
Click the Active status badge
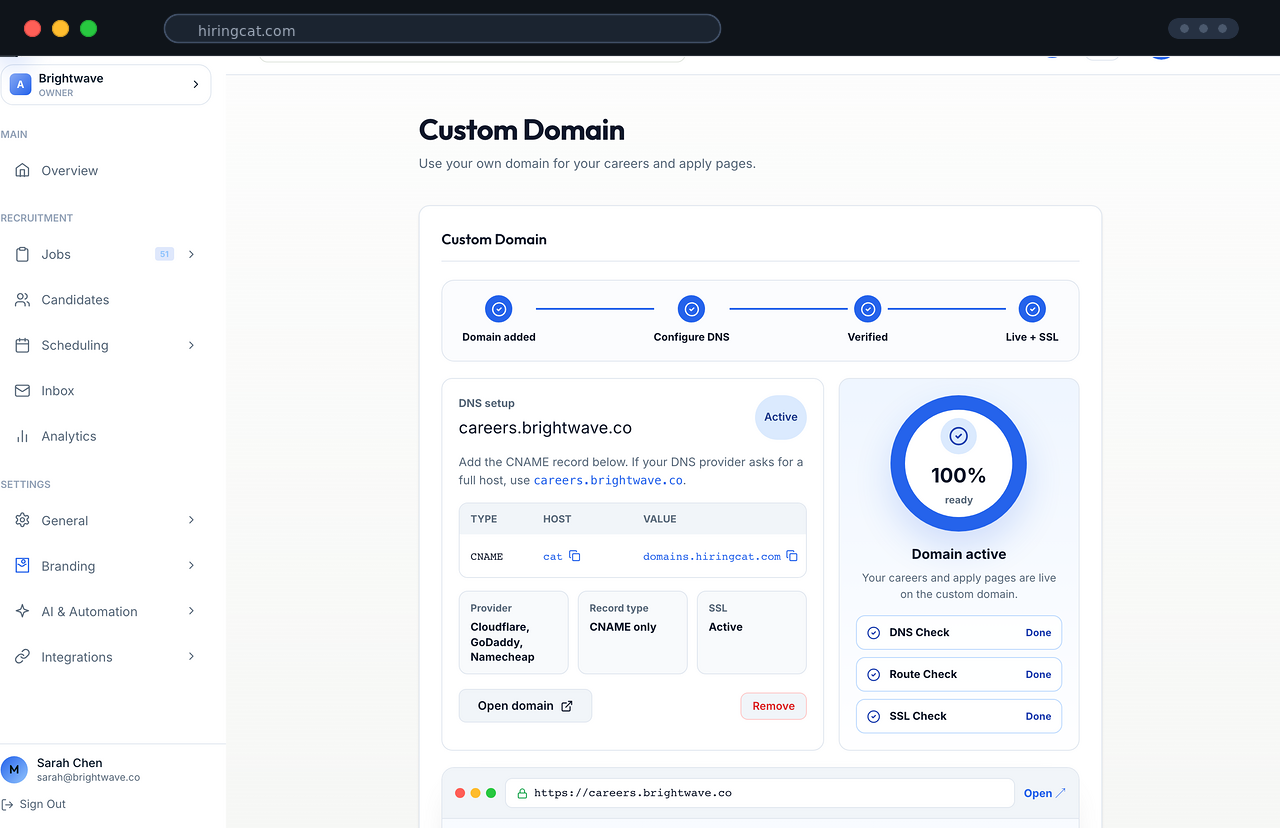point(781,417)
